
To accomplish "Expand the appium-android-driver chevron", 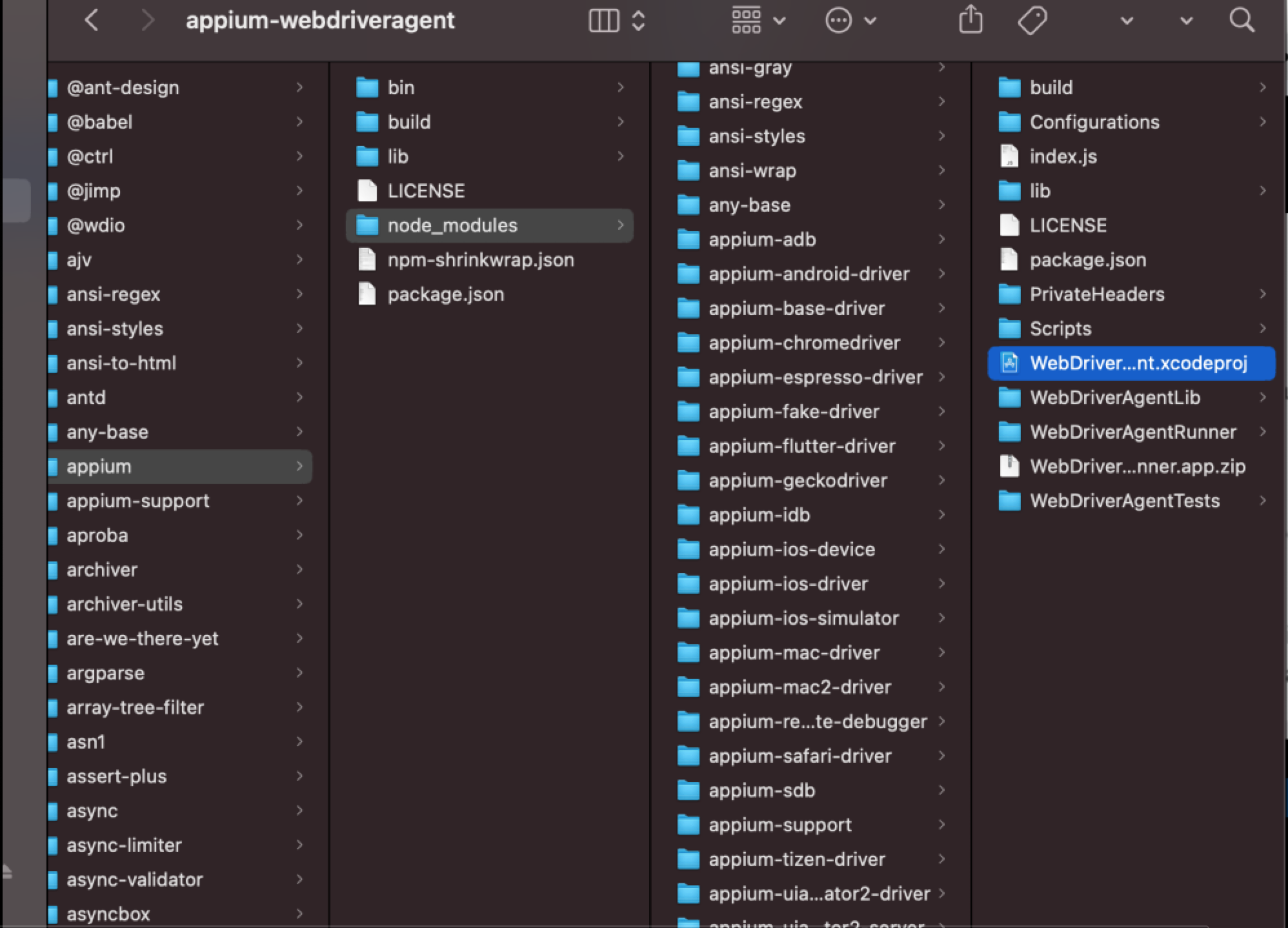I will [941, 274].
